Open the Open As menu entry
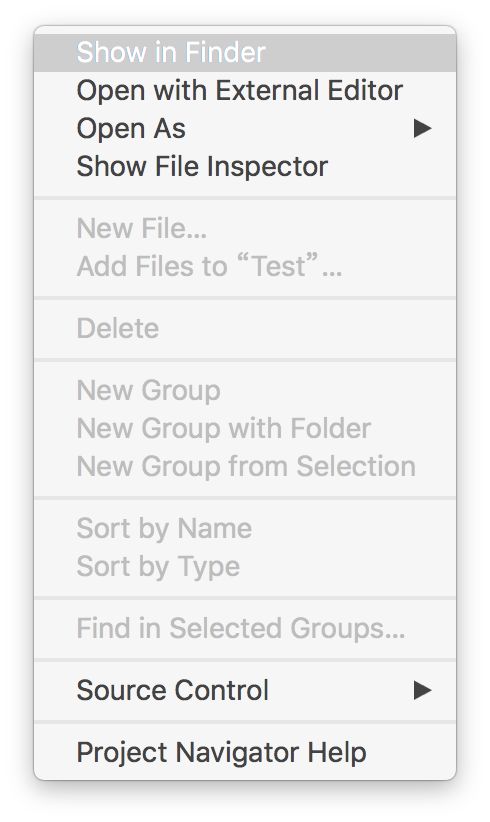The image size is (490, 822). coord(245,128)
